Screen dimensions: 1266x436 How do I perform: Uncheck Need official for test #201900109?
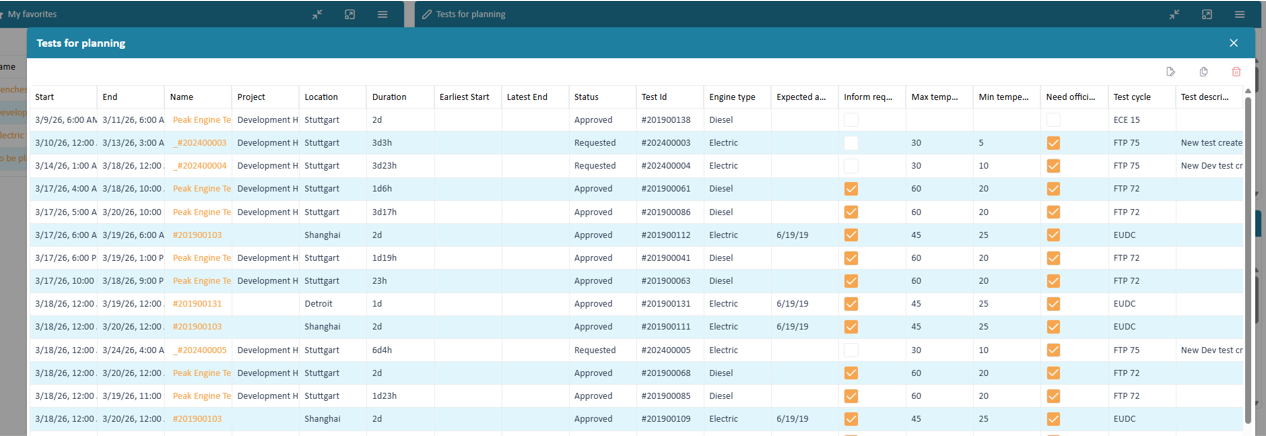pos(1053,419)
